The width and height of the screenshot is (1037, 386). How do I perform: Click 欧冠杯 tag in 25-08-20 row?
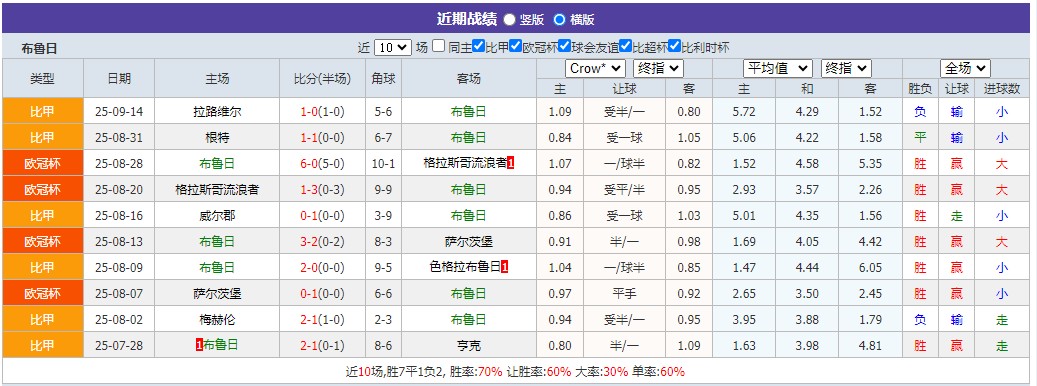[42, 190]
